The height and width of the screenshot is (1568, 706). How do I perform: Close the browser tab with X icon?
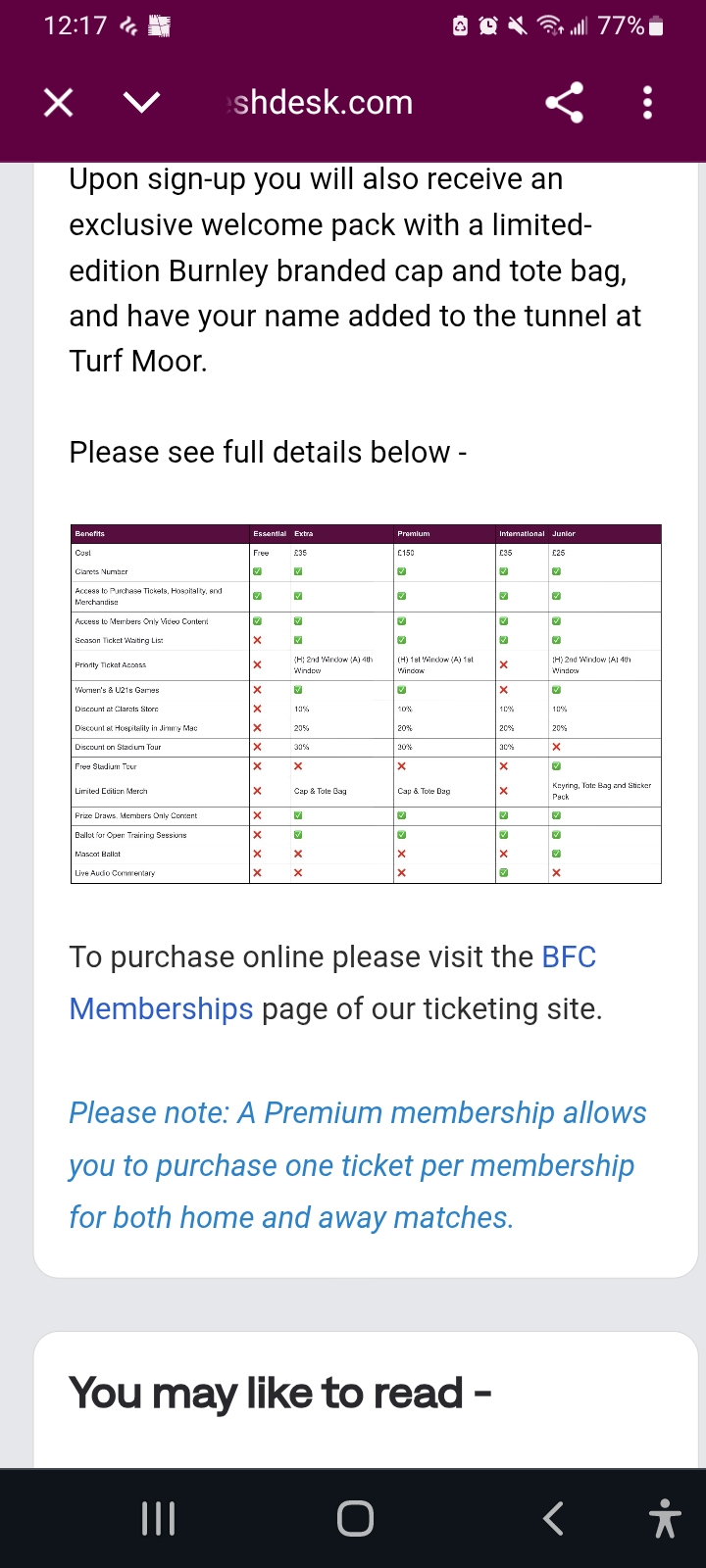tap(59, 102)
